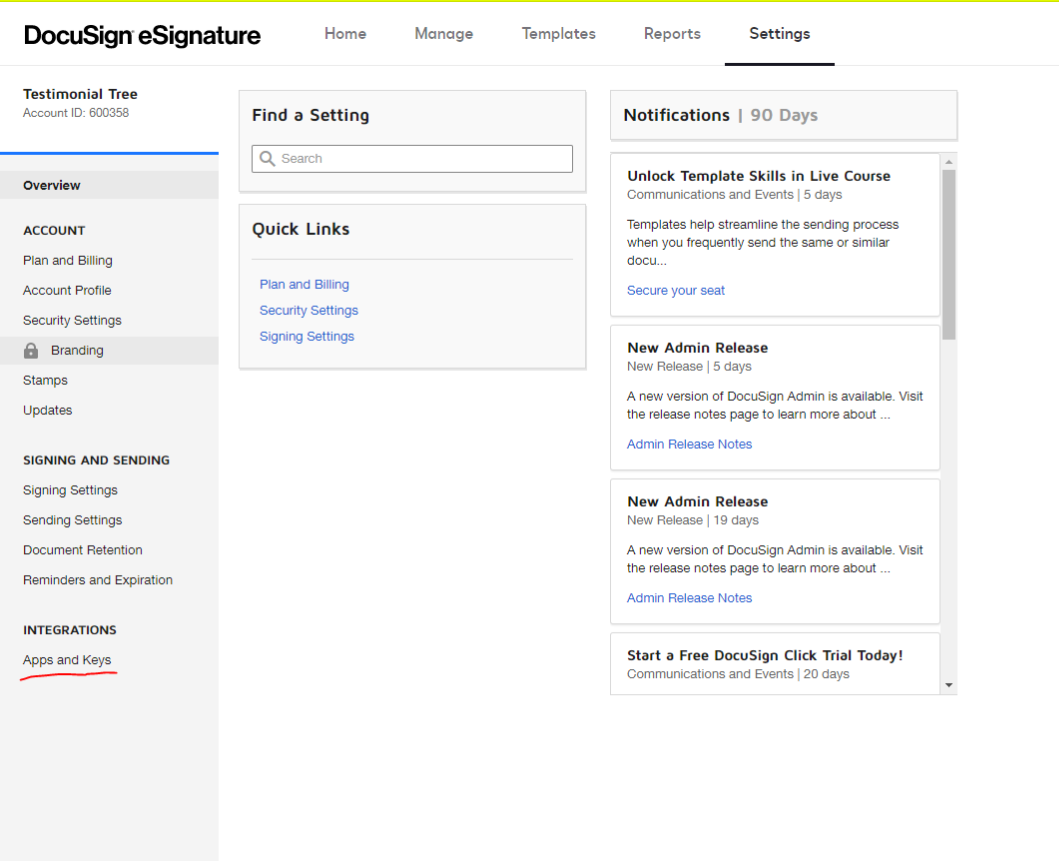The height and width of the screenshot is (861, 1059).
Task: Click Start a Free DocuSign Click Trial title
Action: tap(765, 656)
